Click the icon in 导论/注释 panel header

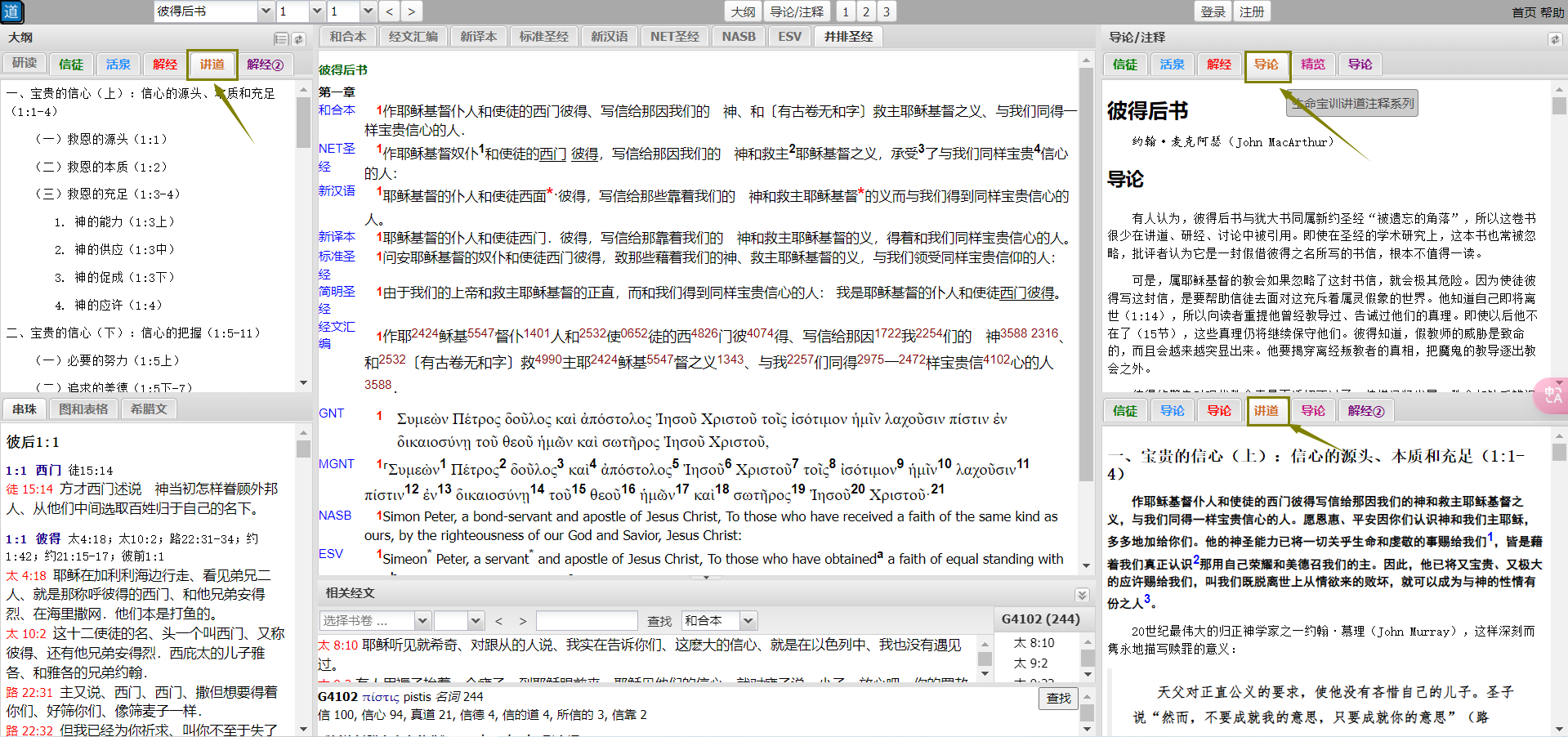1554,39
